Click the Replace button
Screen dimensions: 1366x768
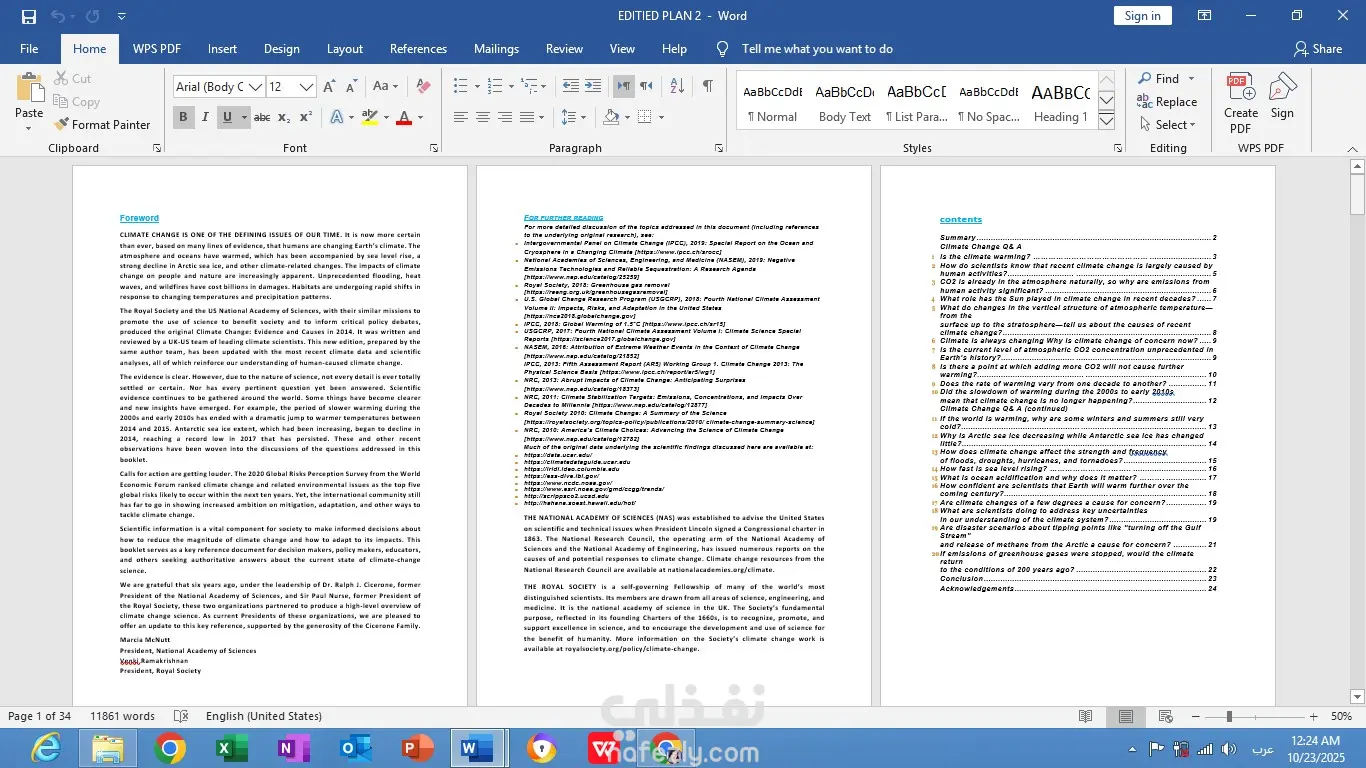pyautogui.click(x=1167, y=102)
